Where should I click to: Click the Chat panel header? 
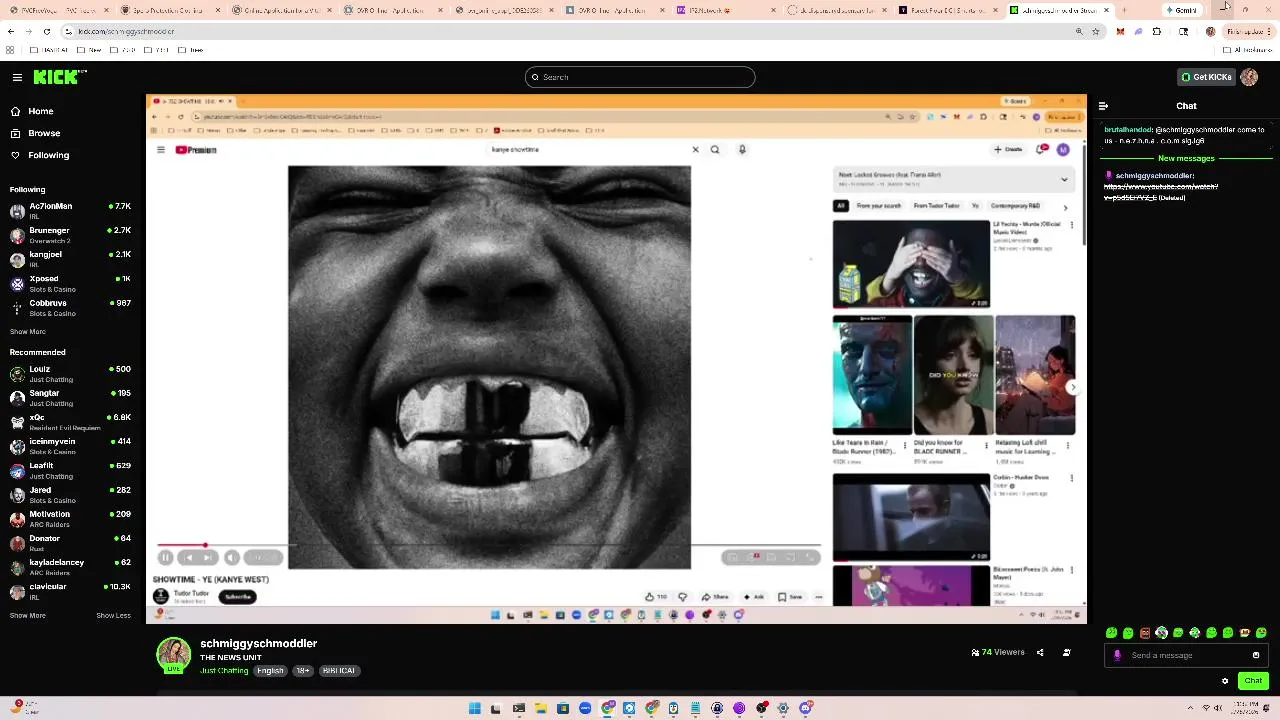[1186, 106]
